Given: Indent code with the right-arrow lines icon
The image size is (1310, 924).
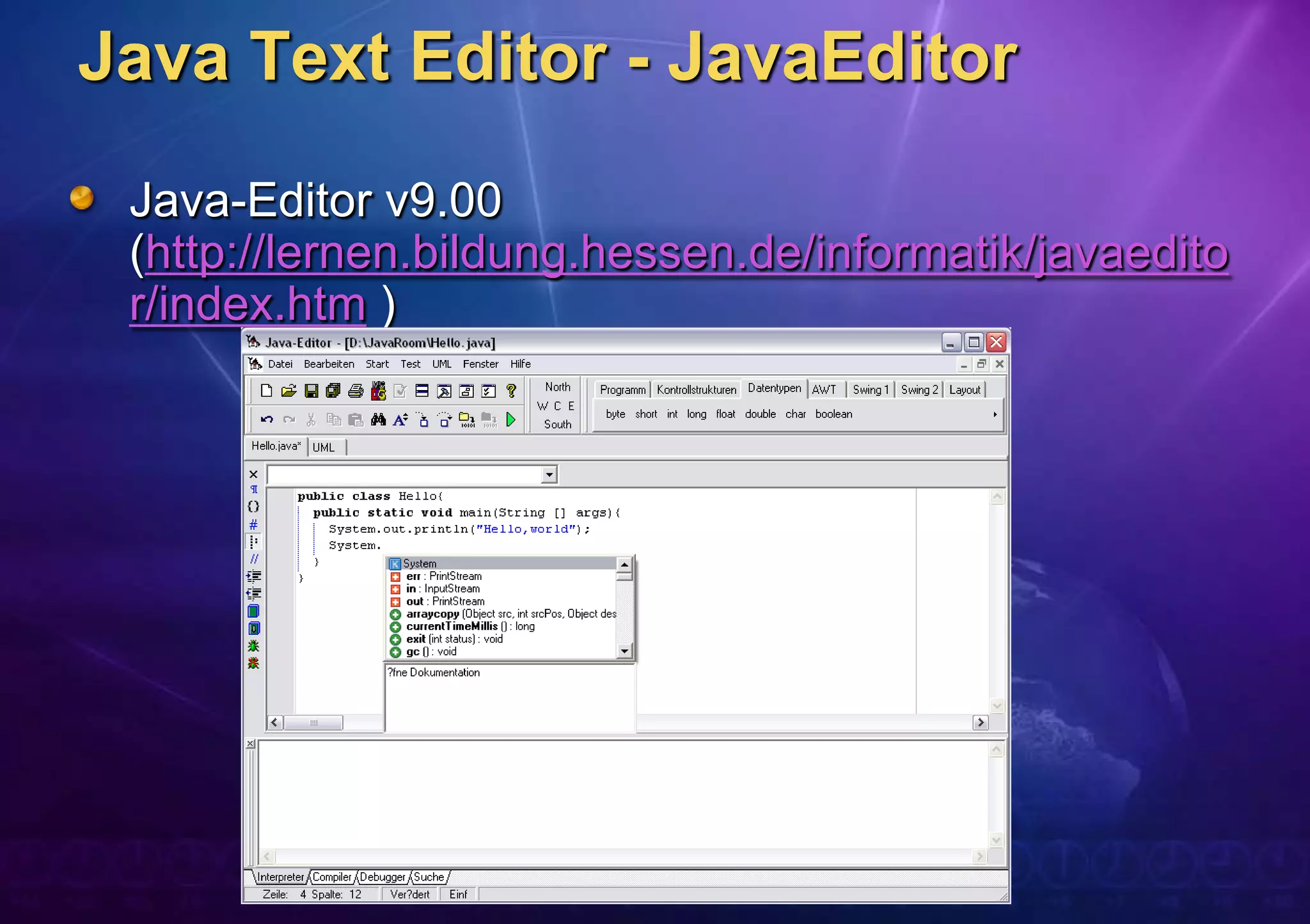Looking at the screenshot, I should 254,576.
